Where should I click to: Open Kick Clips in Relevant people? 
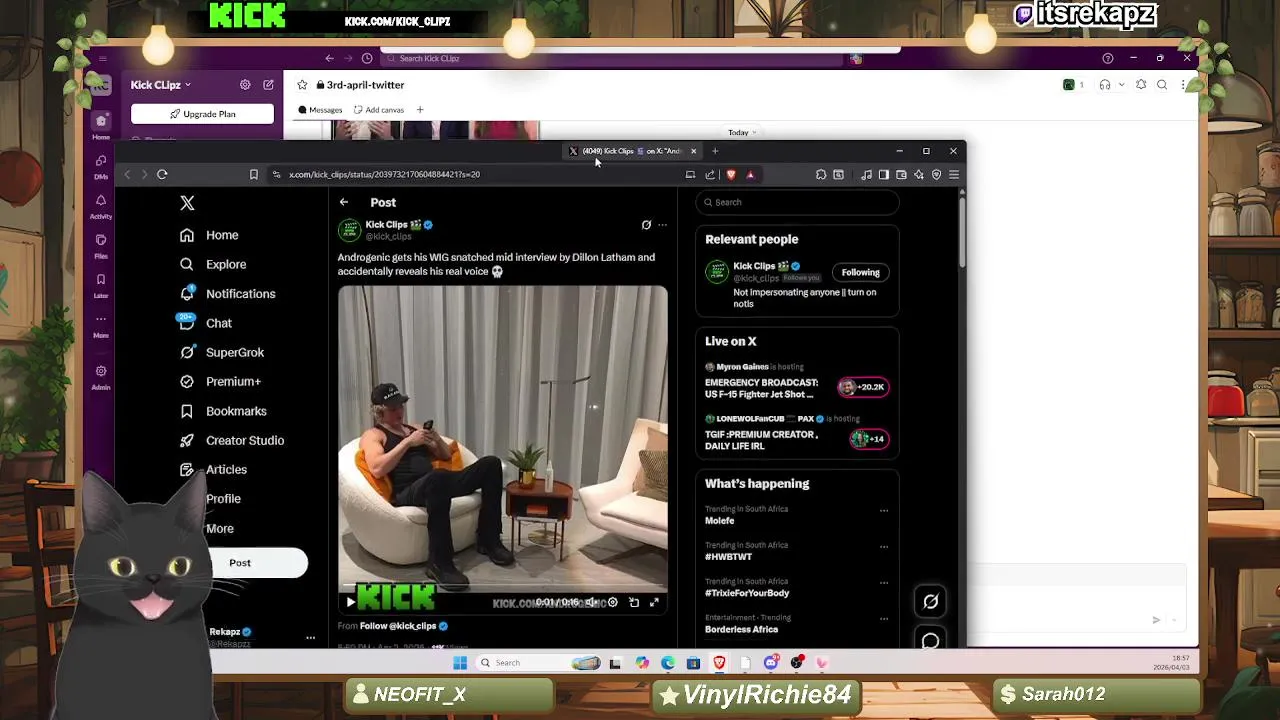click(x=754, y=266)
